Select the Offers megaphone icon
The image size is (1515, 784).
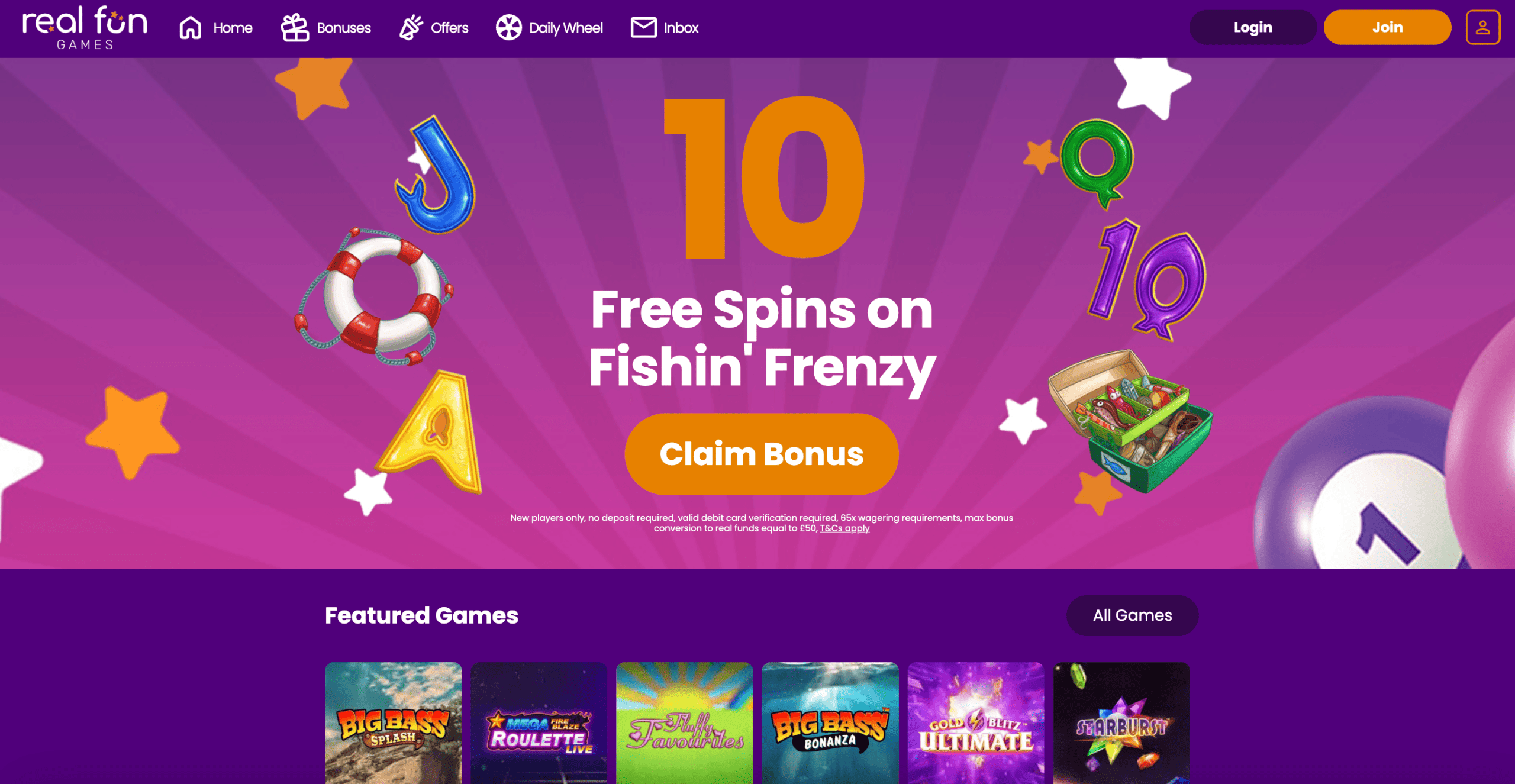pyautogui.click(x=410, y=27)
